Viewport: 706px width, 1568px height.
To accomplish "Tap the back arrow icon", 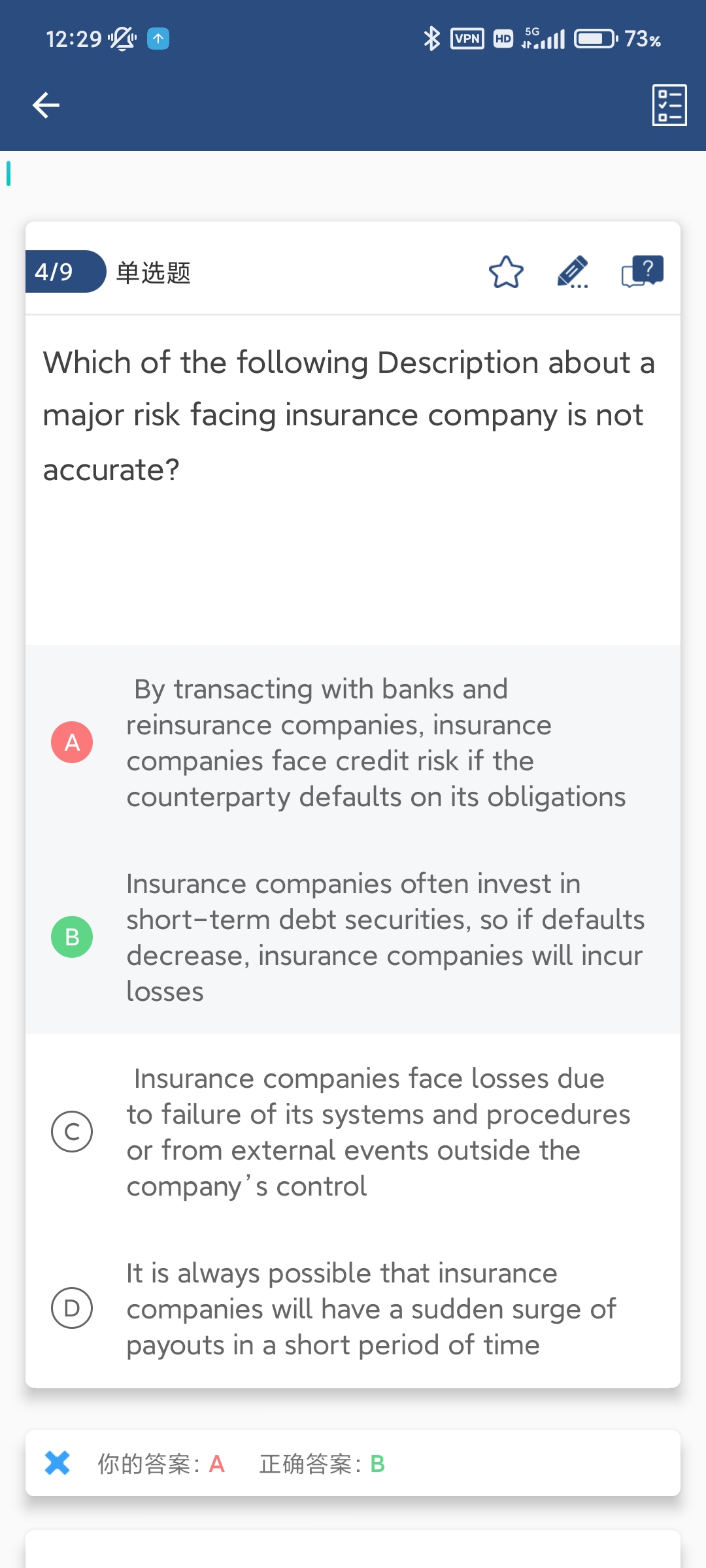I will pos(46,105).
